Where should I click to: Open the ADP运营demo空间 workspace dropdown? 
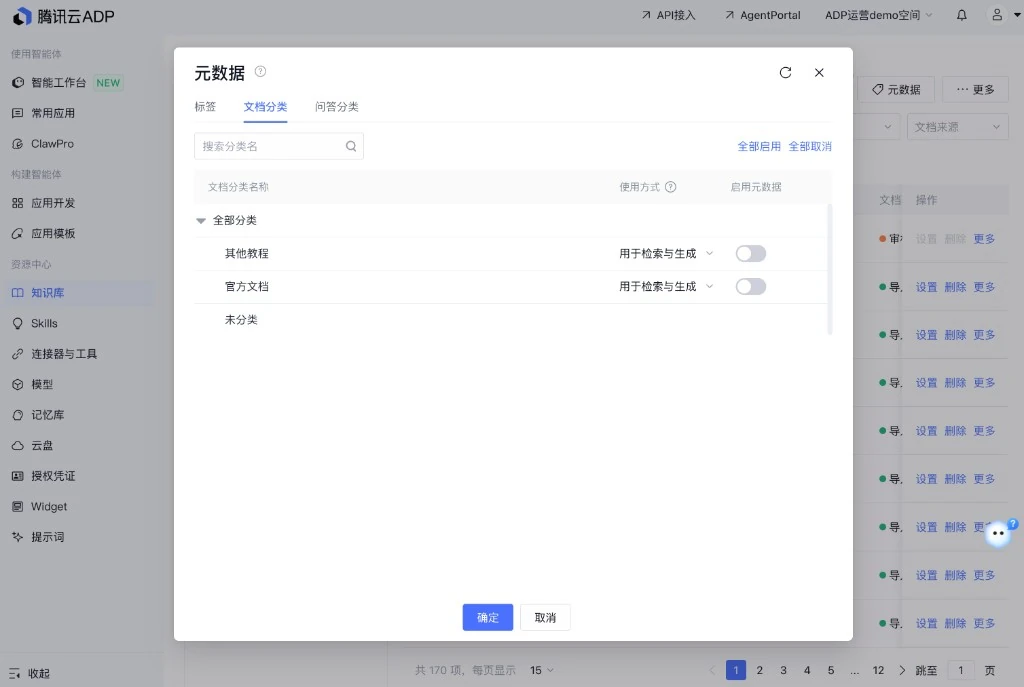pyautogui.click(x=878, y=15)
